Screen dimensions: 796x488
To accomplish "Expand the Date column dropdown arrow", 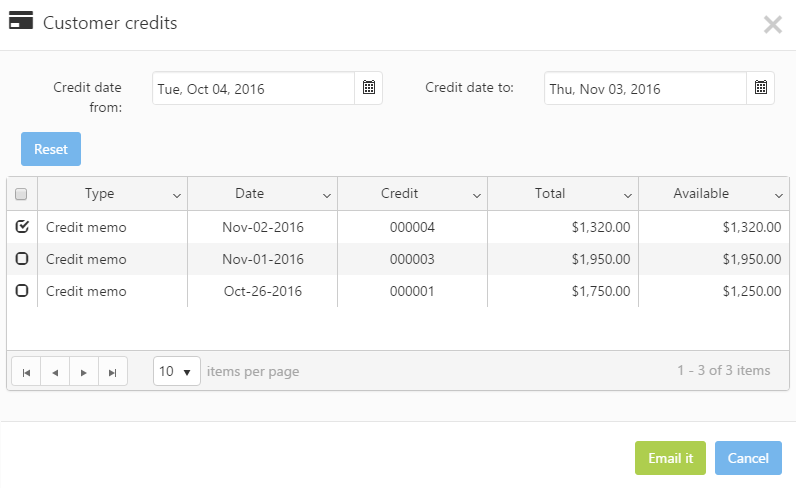I will [x=327, y=195].
